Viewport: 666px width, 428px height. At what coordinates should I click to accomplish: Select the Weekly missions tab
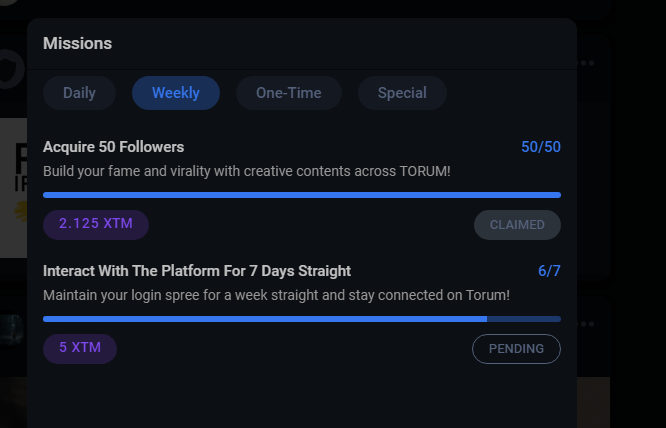[176, 93]
